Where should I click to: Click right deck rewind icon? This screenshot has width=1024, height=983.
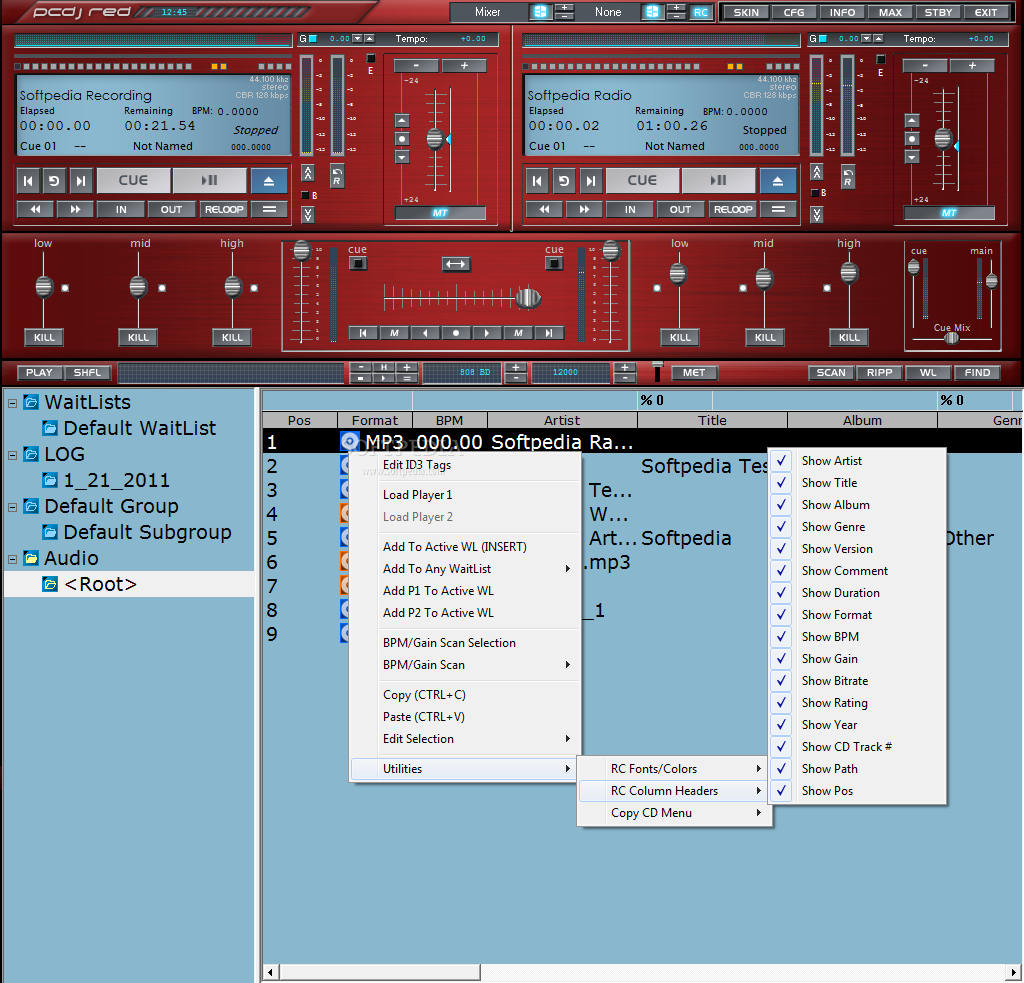(x=544, y=210)
